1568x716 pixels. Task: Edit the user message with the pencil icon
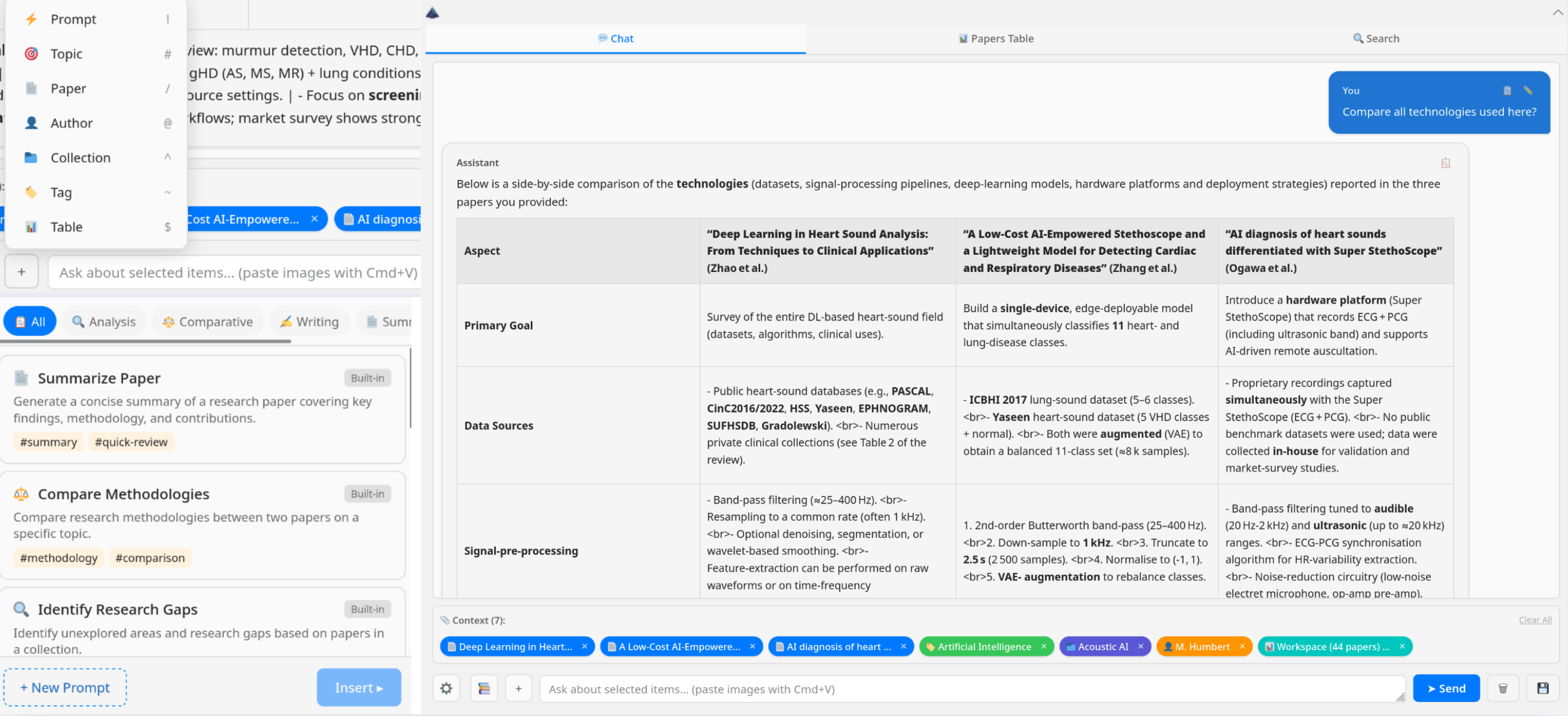coord(1529,90)
